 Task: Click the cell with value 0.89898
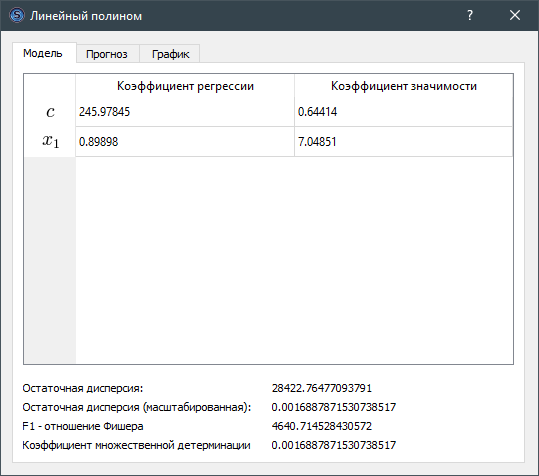pyautogui.click(x=185, y=142)
